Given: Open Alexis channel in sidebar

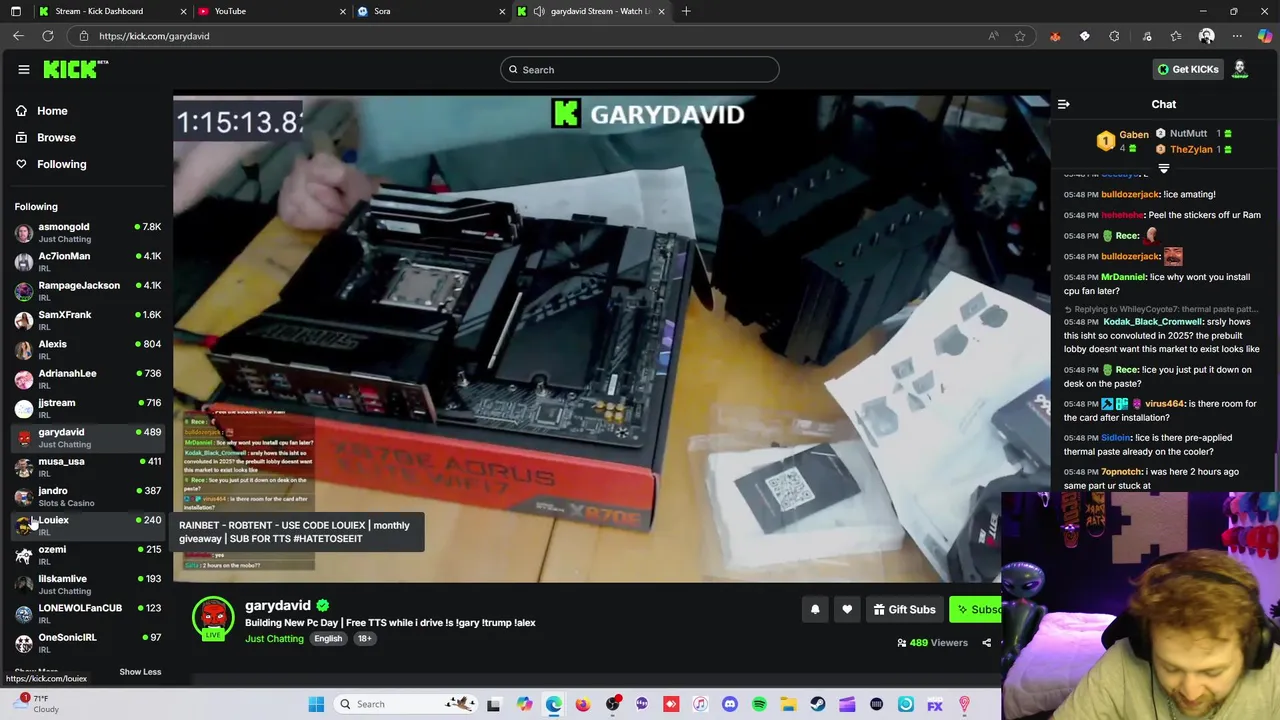Looking at the screenshot, I should tap(88, 349).
